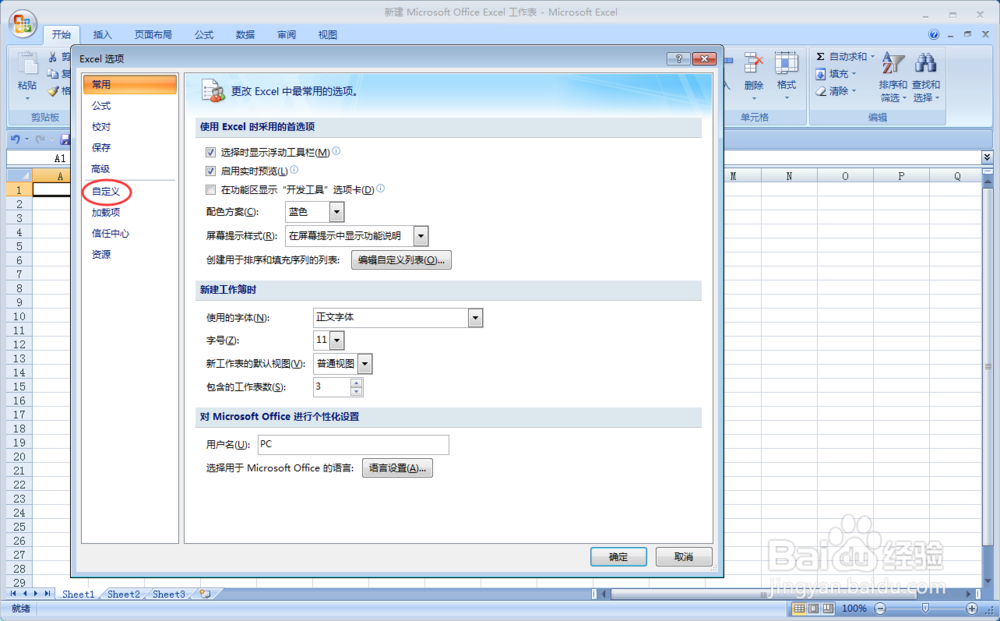Click the Fill down-arrow icon
The height and width of the screenshot is (621, 1000).
pos(821,74)
